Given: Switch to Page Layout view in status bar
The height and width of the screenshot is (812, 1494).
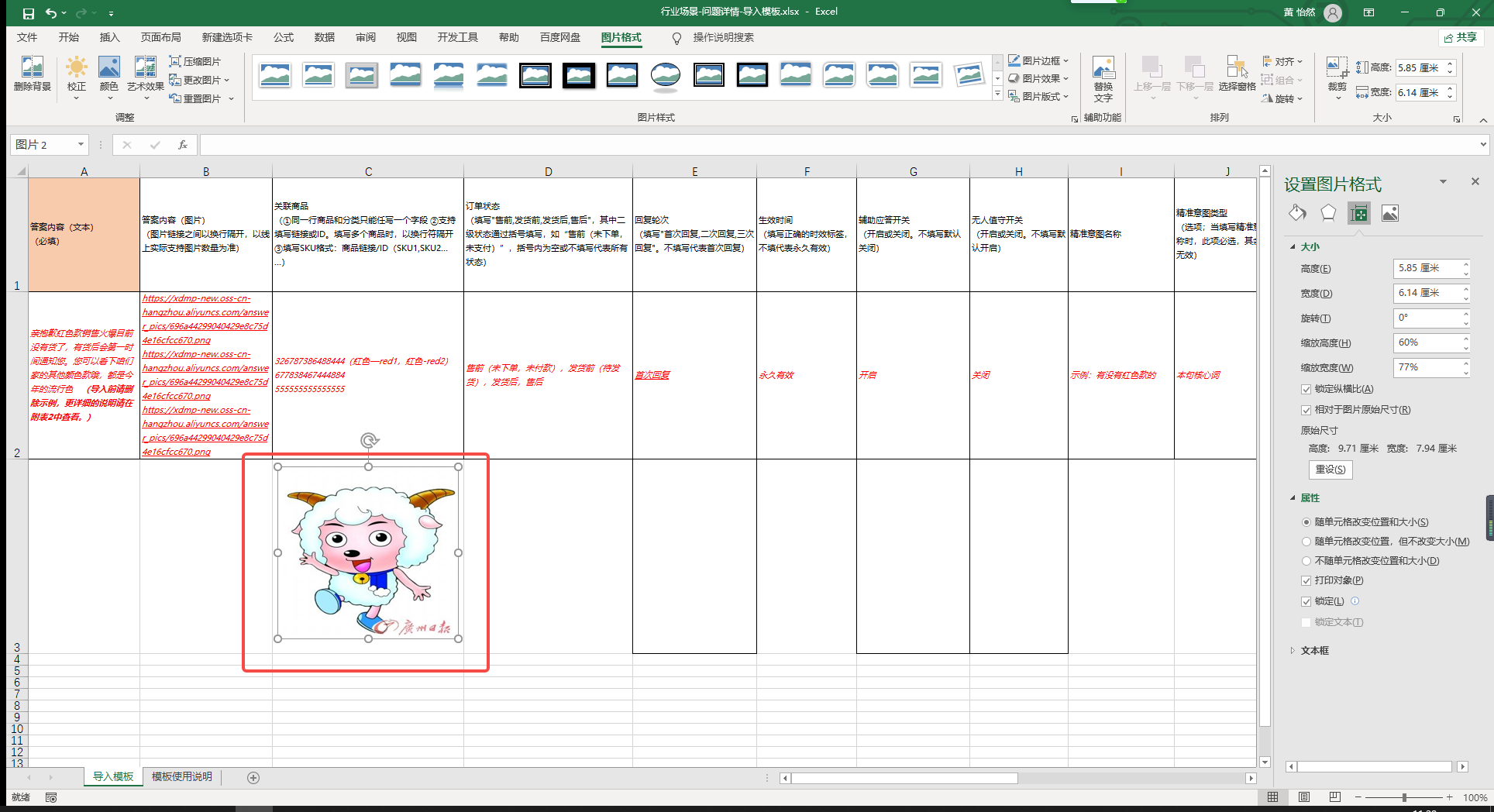Looking at the screenshot, I should (1304, 797).
